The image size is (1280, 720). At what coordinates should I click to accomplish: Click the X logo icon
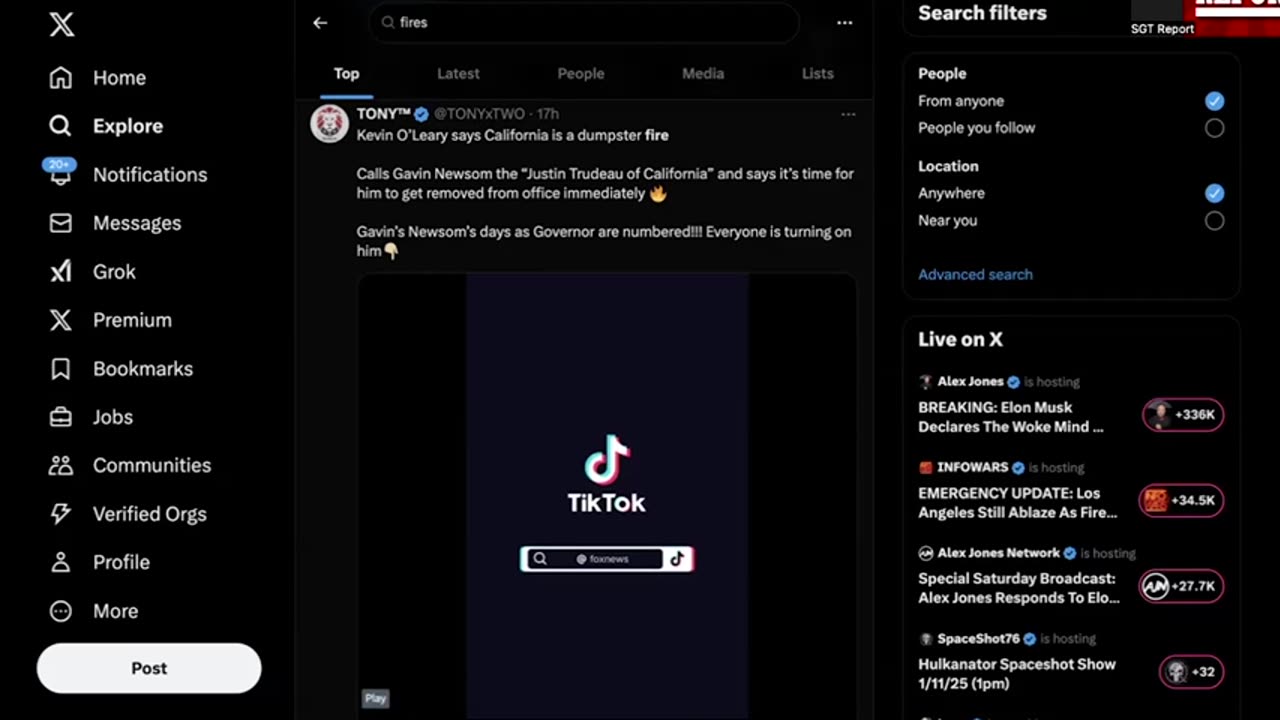pyautogui.click(x=62, y=25)
